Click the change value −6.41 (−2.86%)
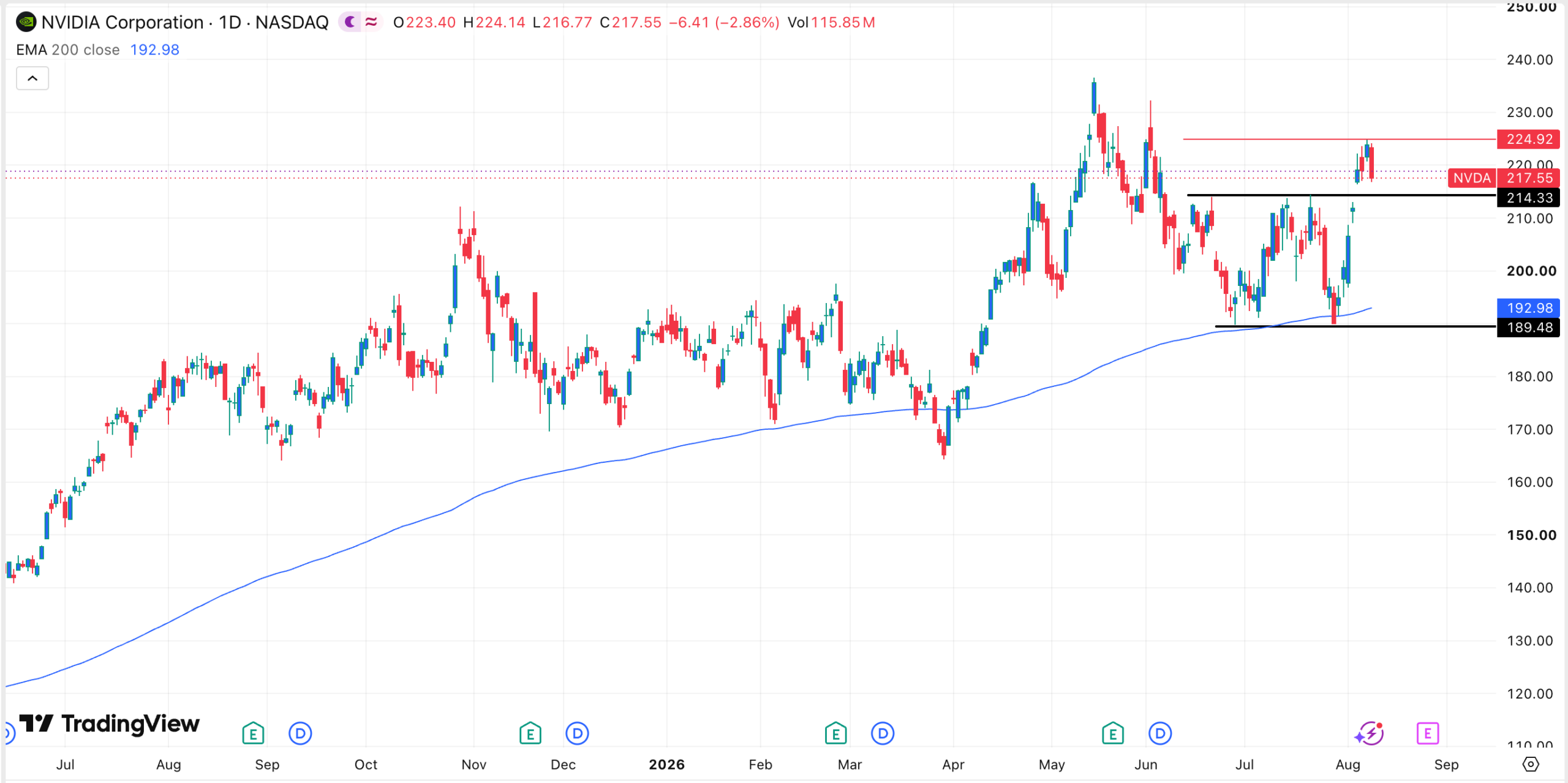Image resolution: width=1568 pixels, height=783 pixels. click(725, 23)
